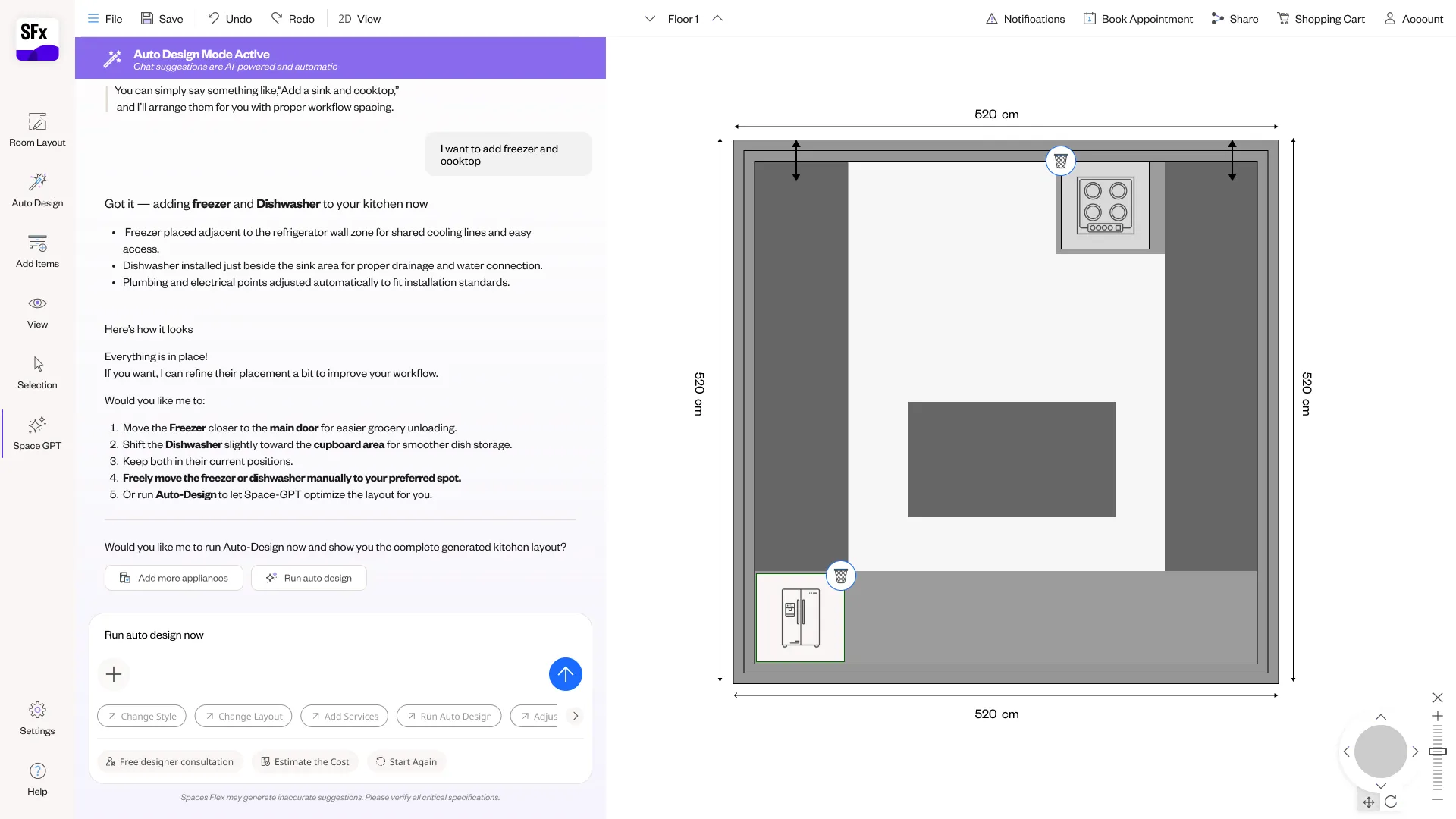Request a Free designer consultation

pos(170,761)
